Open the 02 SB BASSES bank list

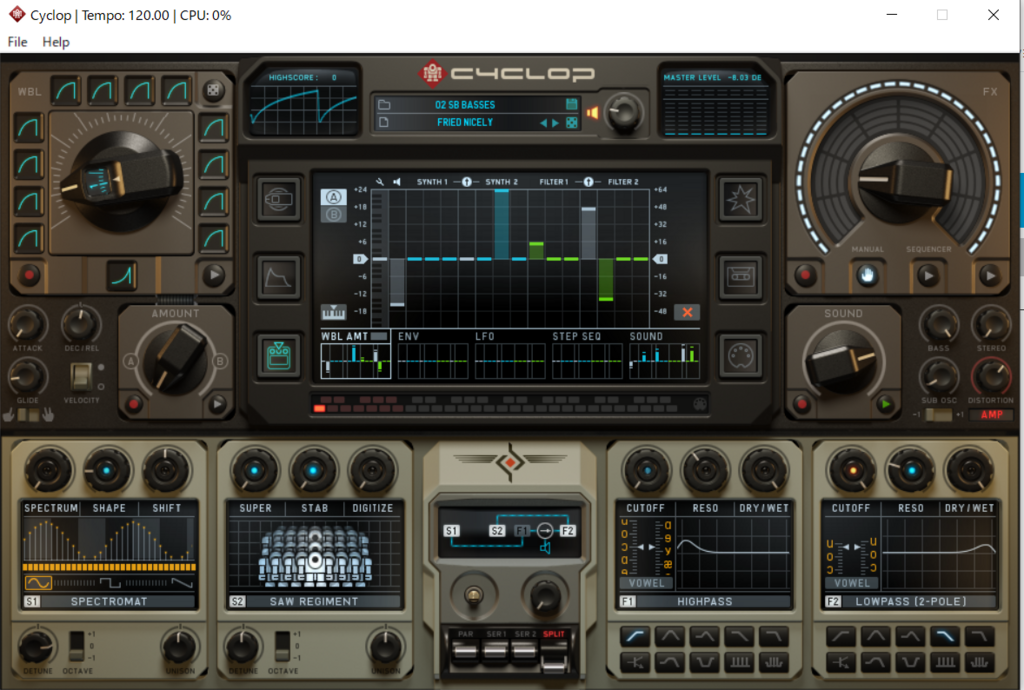coord(465,104)
